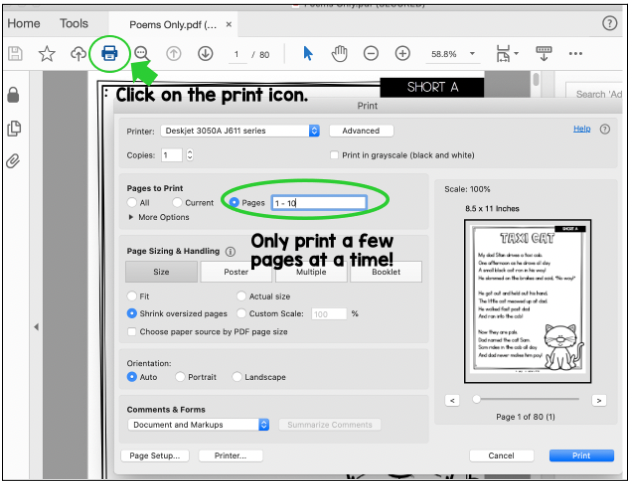Tick Choose paper source by PDF page size

point(131,332)
